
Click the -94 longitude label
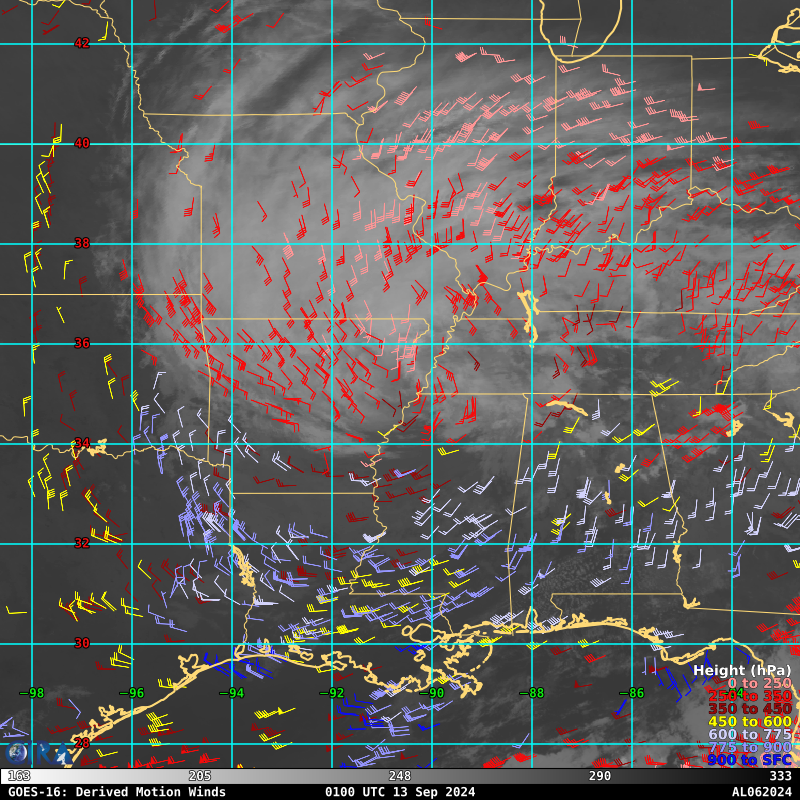pyautogui.click(x=232, y=693)
